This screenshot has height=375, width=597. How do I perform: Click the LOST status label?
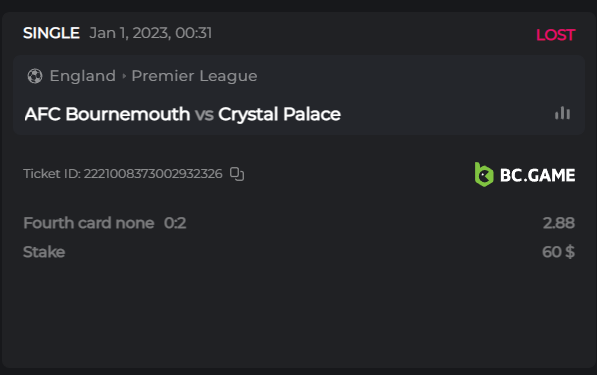pyautogui.click(x=555, y=35)
